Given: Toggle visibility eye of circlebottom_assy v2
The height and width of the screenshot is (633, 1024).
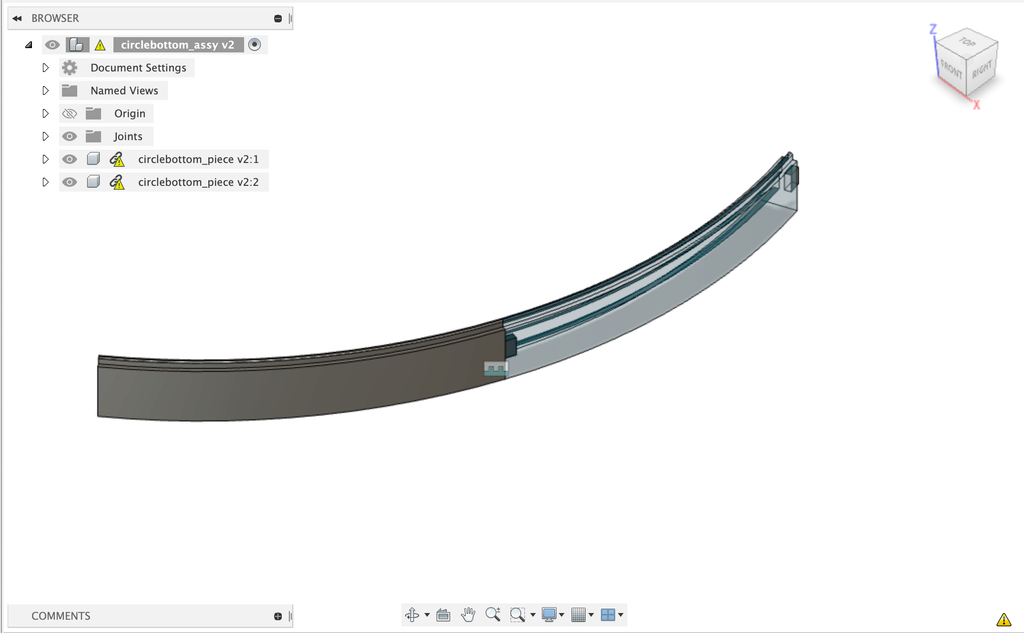Looking at the screenshot, I should point(52,45).
